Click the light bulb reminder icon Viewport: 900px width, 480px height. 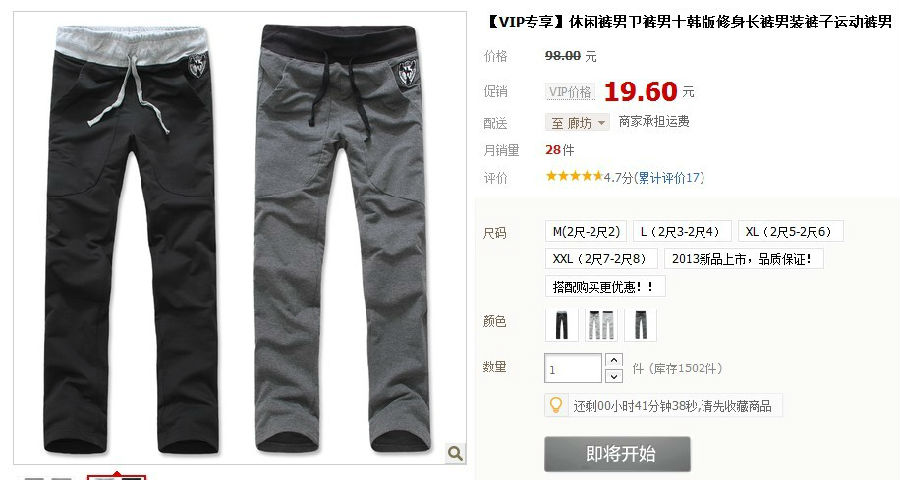556,405
